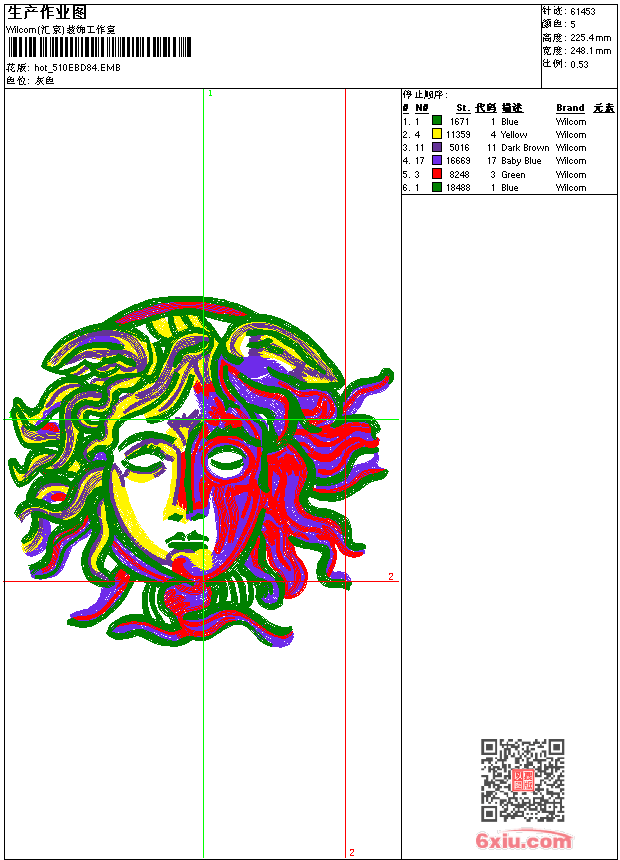This screenshot has height=860, width=620.
Task: Click stitch count 11359 in the Yellow row
Action: (x=458, y=134)
